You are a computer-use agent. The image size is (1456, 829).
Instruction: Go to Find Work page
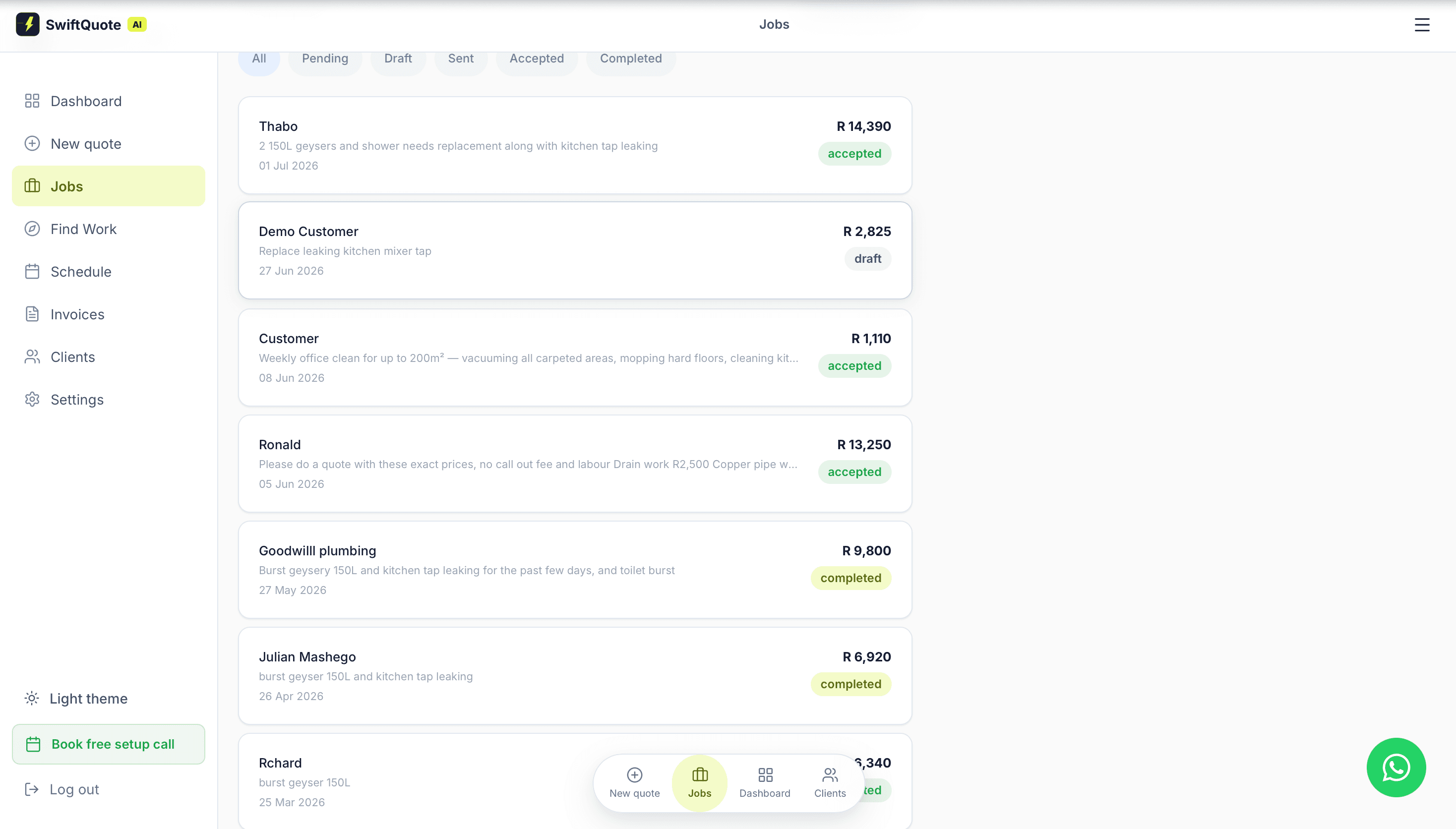click(x=108, y=229)
